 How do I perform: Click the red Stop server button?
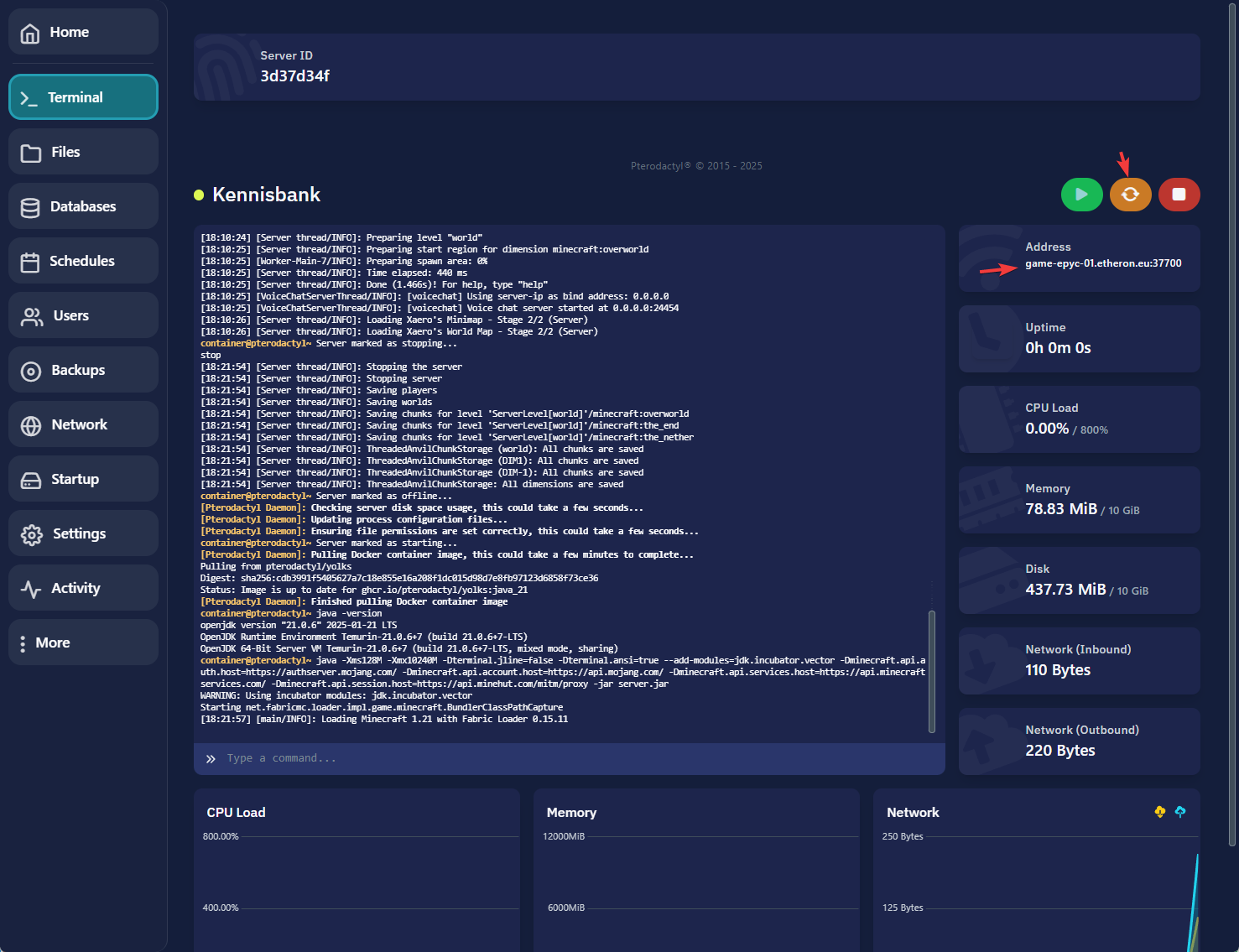pos(1179,195)
